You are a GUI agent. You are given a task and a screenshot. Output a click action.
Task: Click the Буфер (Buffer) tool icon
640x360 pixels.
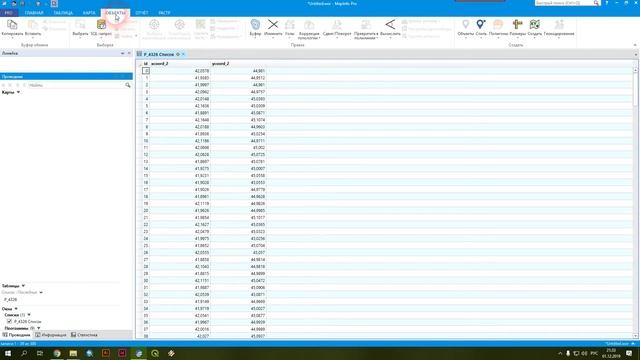click(255, 24)
